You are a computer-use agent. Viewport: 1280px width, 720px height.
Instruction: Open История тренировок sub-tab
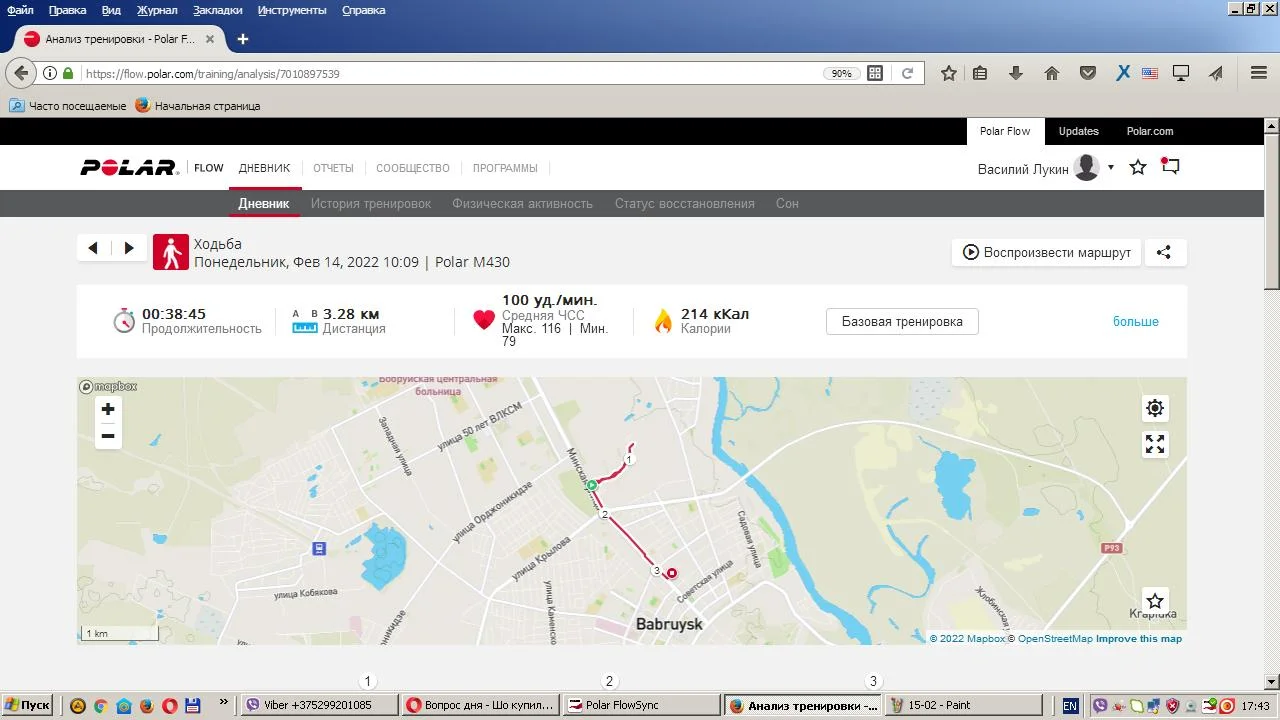click(371, 203)
